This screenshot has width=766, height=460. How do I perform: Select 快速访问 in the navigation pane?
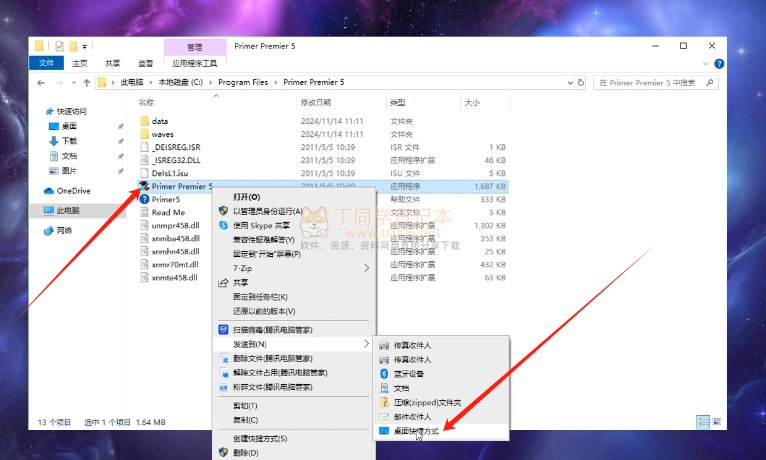(72, 111)
